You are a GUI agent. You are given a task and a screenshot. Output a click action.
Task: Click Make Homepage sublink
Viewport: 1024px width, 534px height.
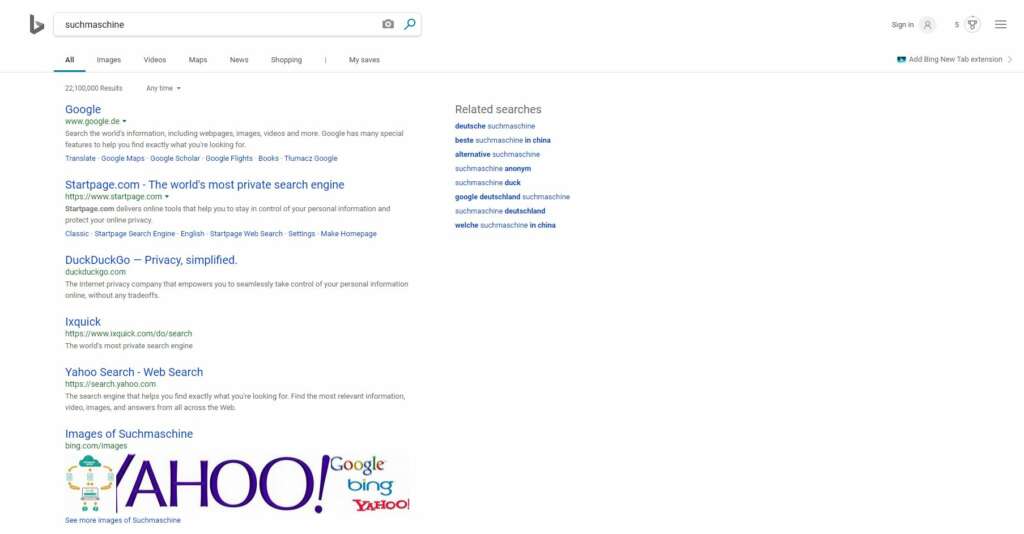click(x=349, y=234)
